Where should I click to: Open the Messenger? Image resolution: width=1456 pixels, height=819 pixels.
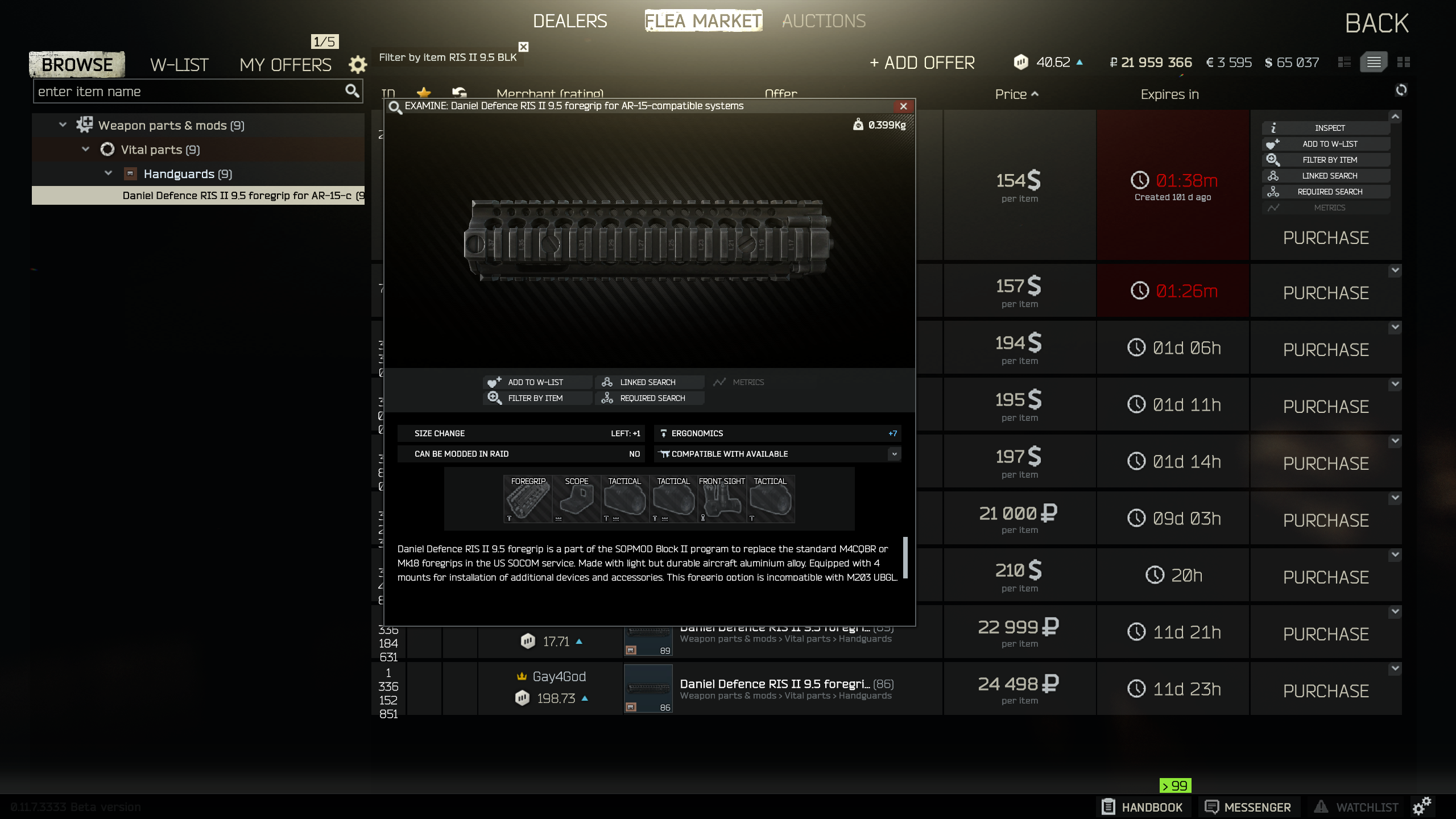(x=1248, y=807)
